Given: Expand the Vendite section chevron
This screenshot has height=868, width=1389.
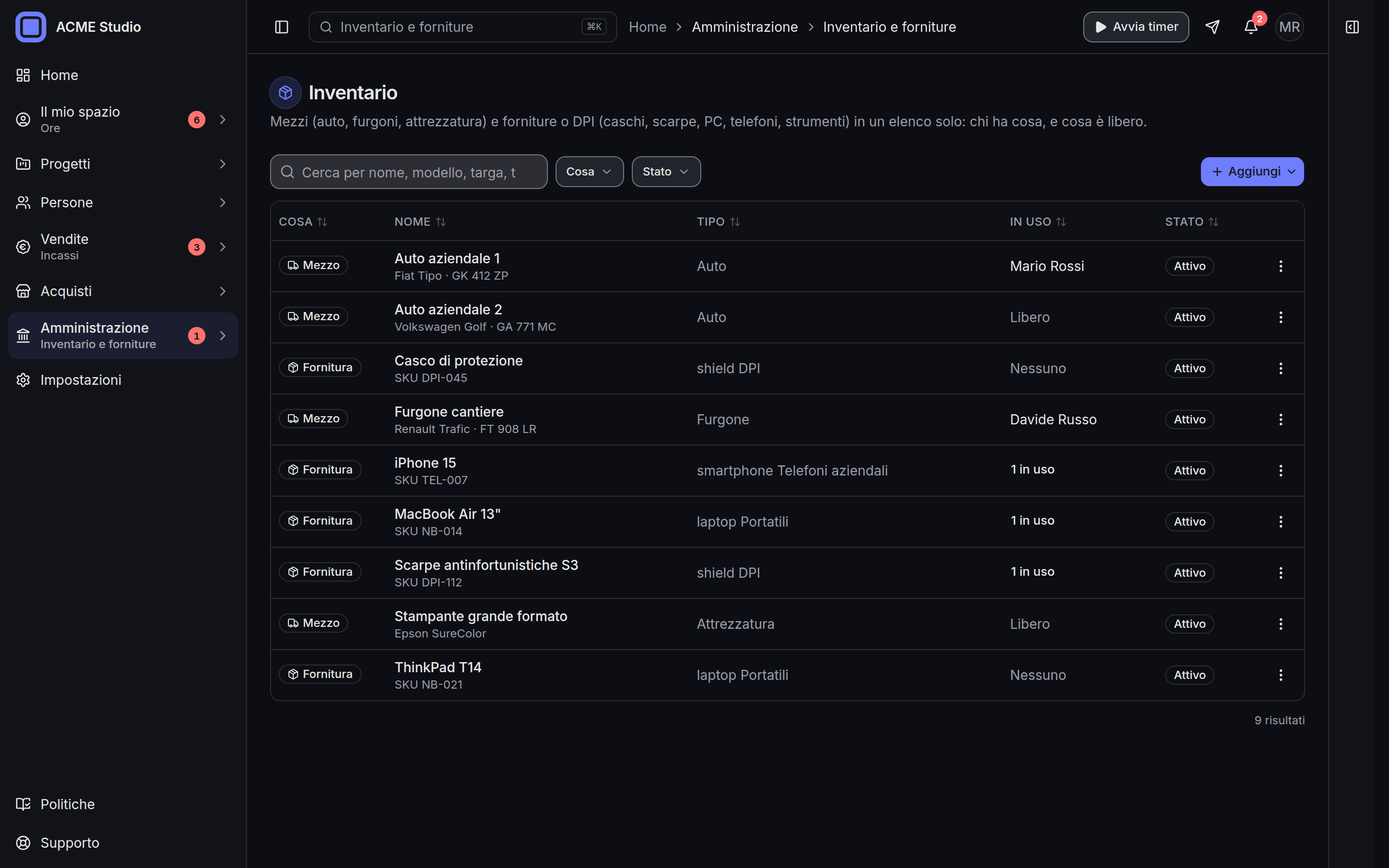Looking at the screenshot, I should click(x=223, y=247).
